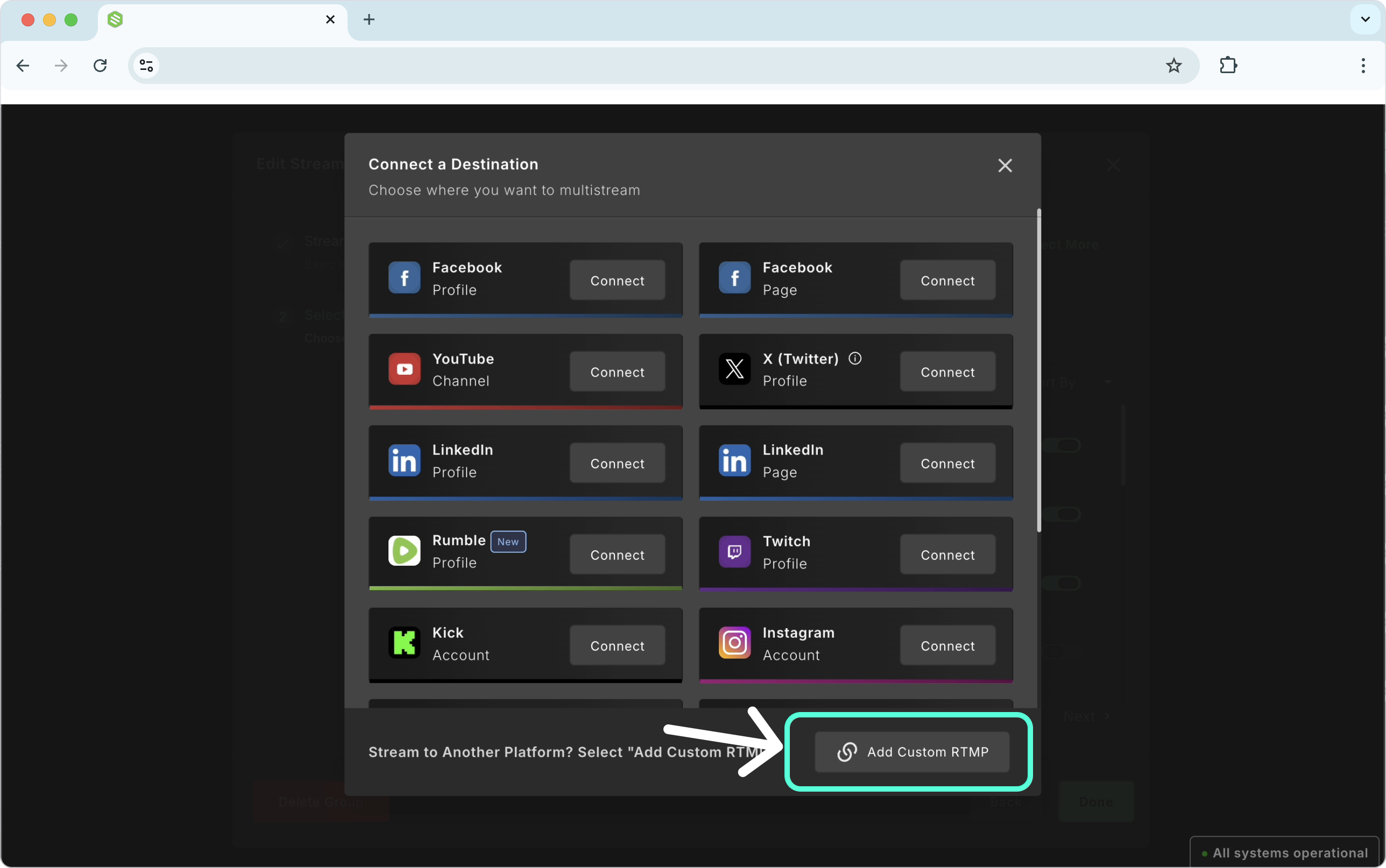The height and width of the screenshot is (868, 1386).
Task: Click the link icon in Add Custom RTMP
Action: click(x=847, y=752)
